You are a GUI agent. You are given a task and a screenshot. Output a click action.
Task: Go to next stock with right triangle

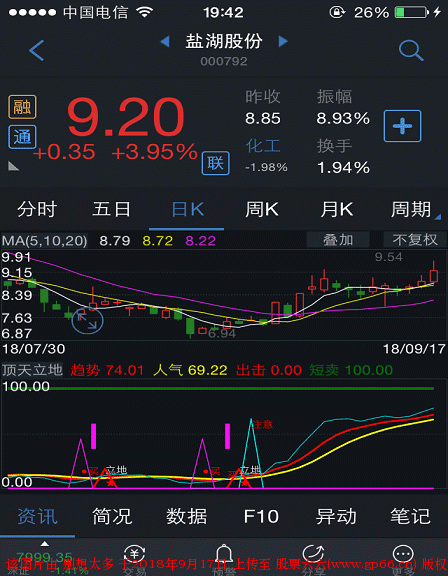[x=283, y=42]
